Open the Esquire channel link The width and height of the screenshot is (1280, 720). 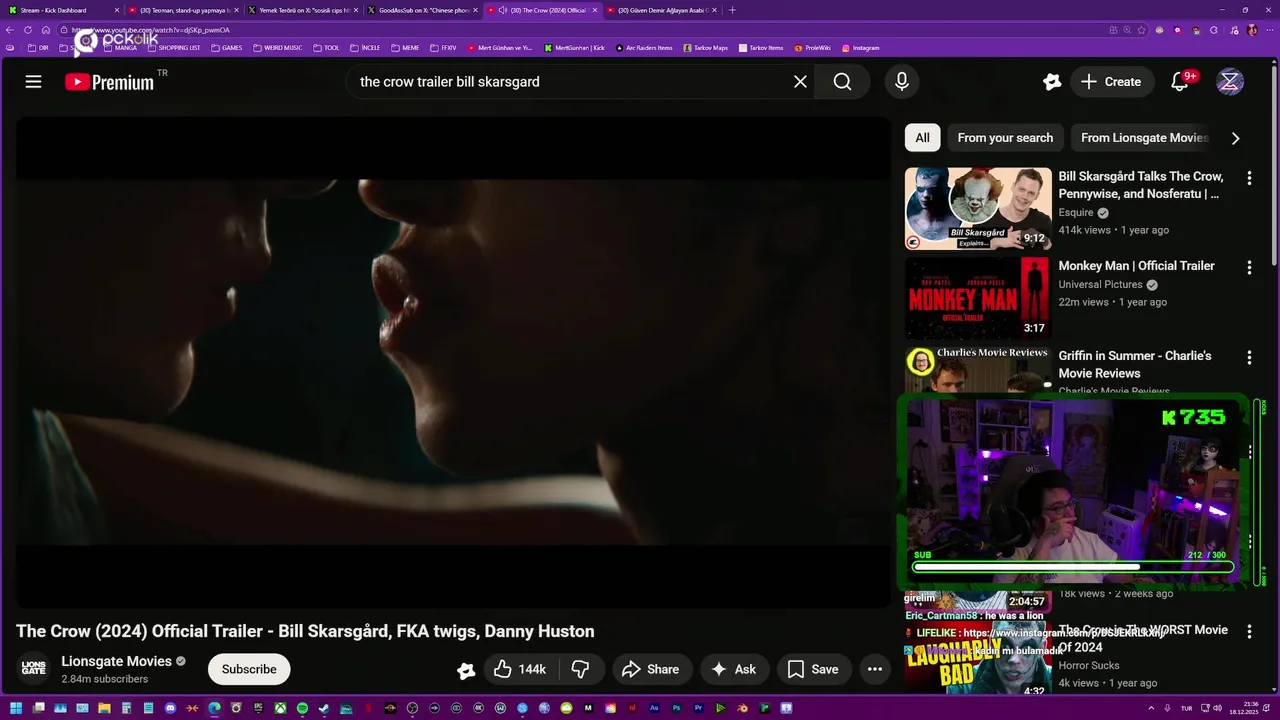[x=1076, y=213]
